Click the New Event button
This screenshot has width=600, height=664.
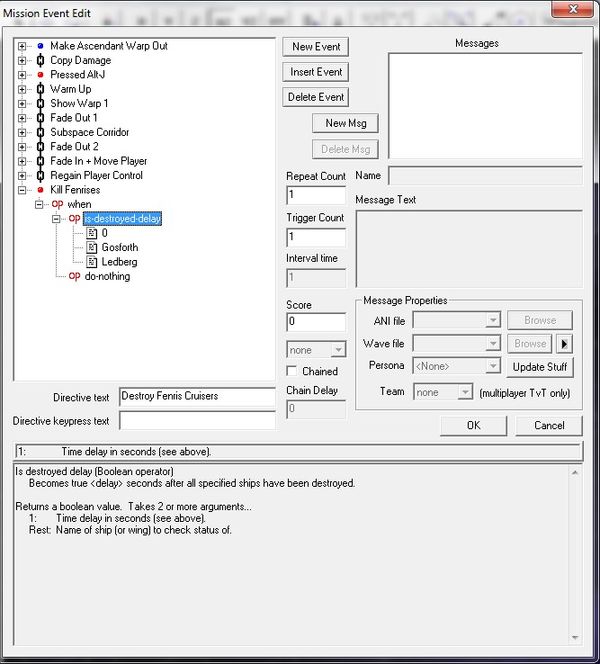pos(316,47)
